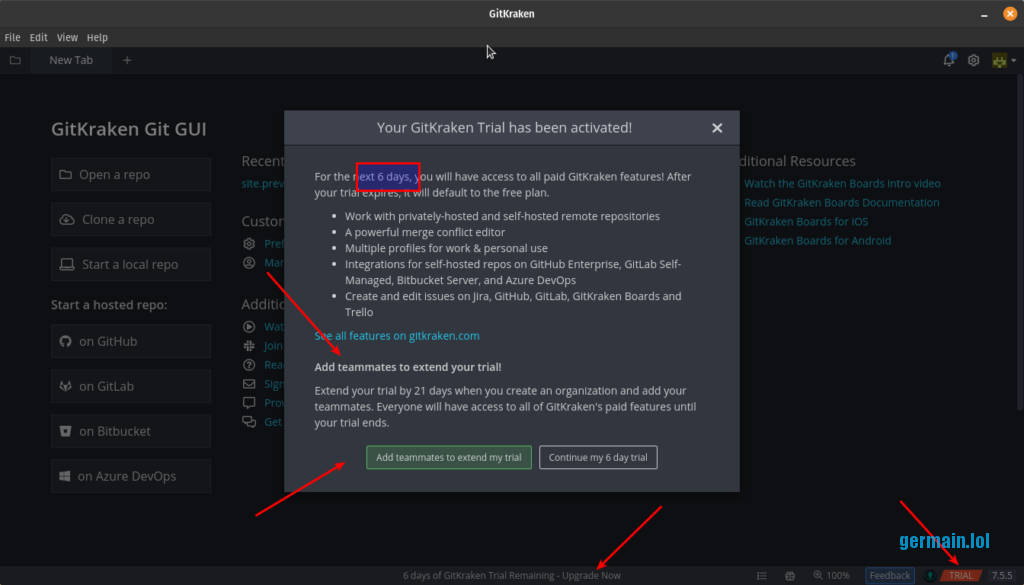The height and width of the screenshot is (585, 1024).
Task: Open the View menu
Action: pyautogui.click(x=67, y=37)
